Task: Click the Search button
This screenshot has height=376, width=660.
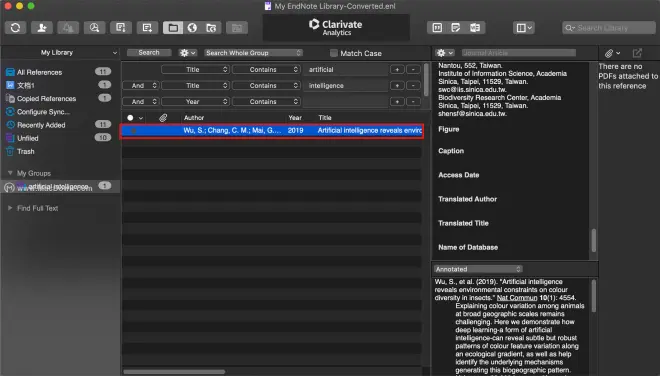Action: [149, 53]
